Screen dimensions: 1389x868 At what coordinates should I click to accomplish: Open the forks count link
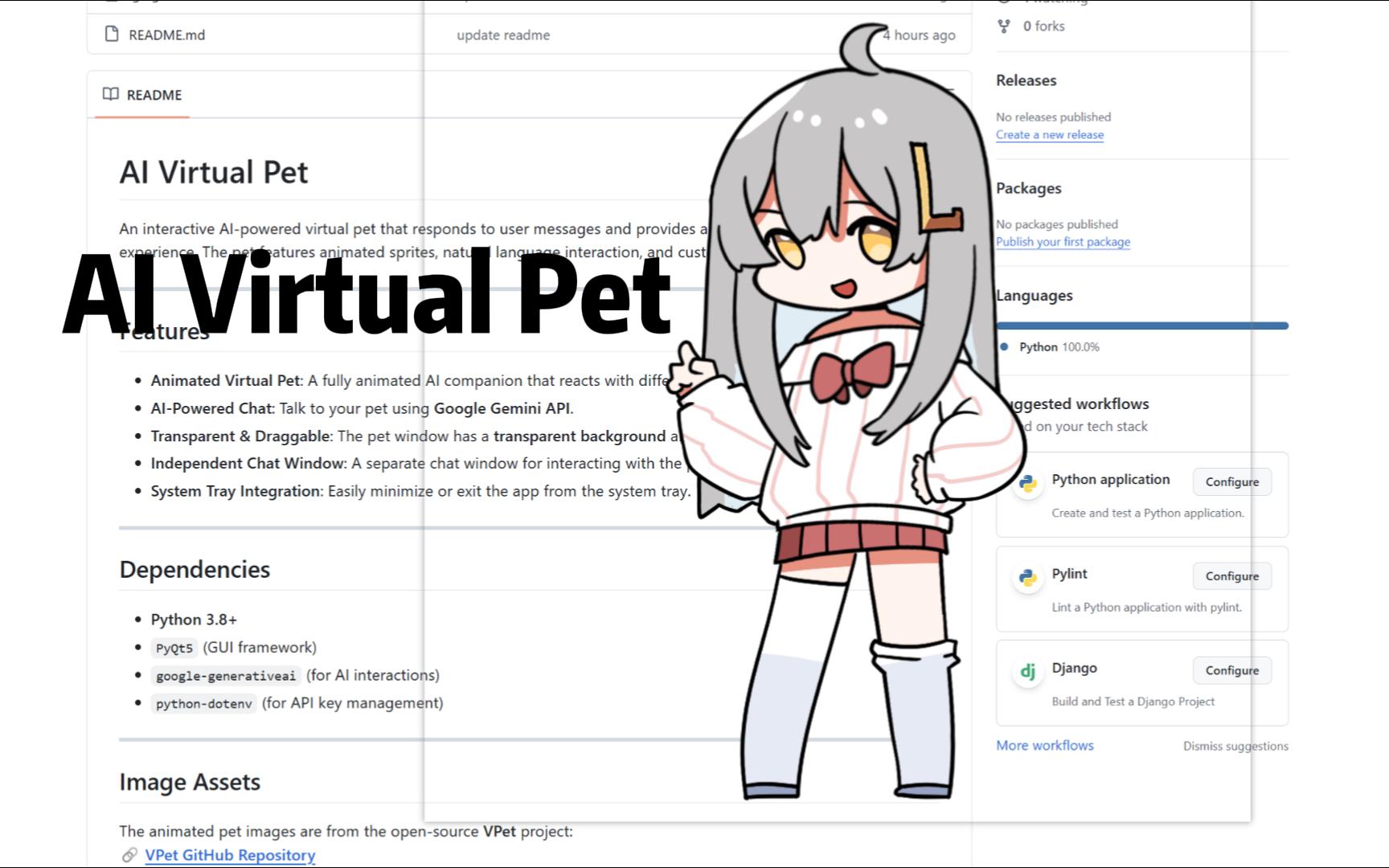[1043, 26]
